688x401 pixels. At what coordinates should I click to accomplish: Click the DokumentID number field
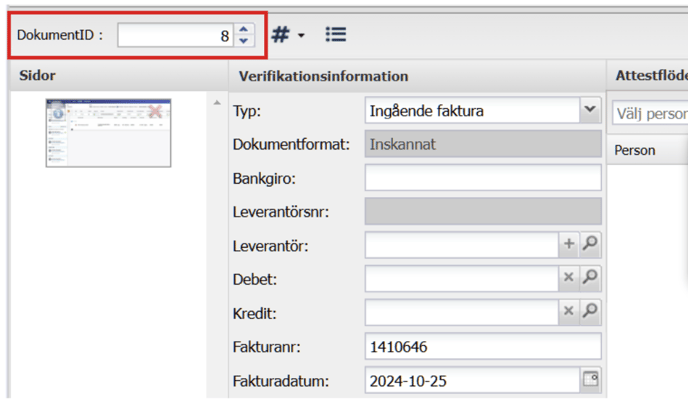(x=176, y=35)
